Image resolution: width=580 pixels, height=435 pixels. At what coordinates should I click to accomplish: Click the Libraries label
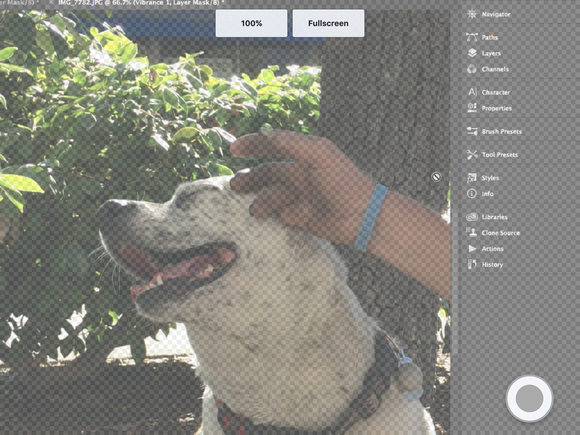(495, 217)
